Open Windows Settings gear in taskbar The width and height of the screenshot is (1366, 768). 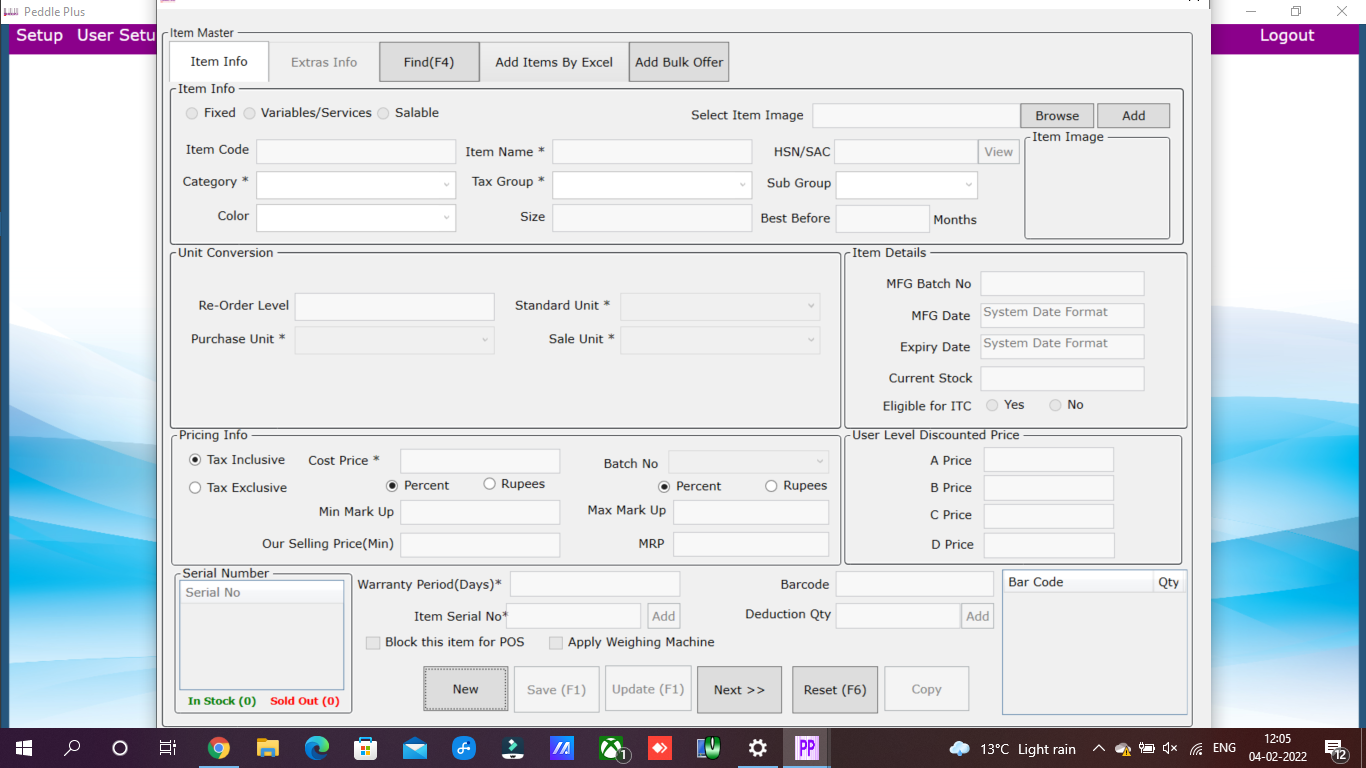click(757, 748)
